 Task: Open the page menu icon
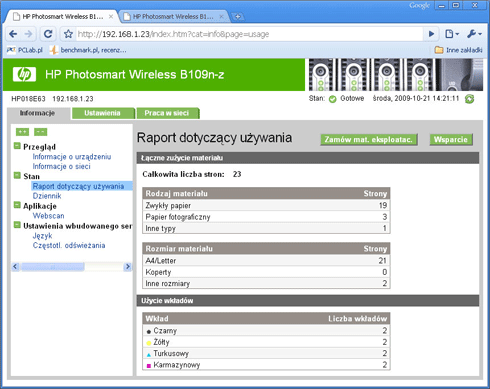coord(452,34)
